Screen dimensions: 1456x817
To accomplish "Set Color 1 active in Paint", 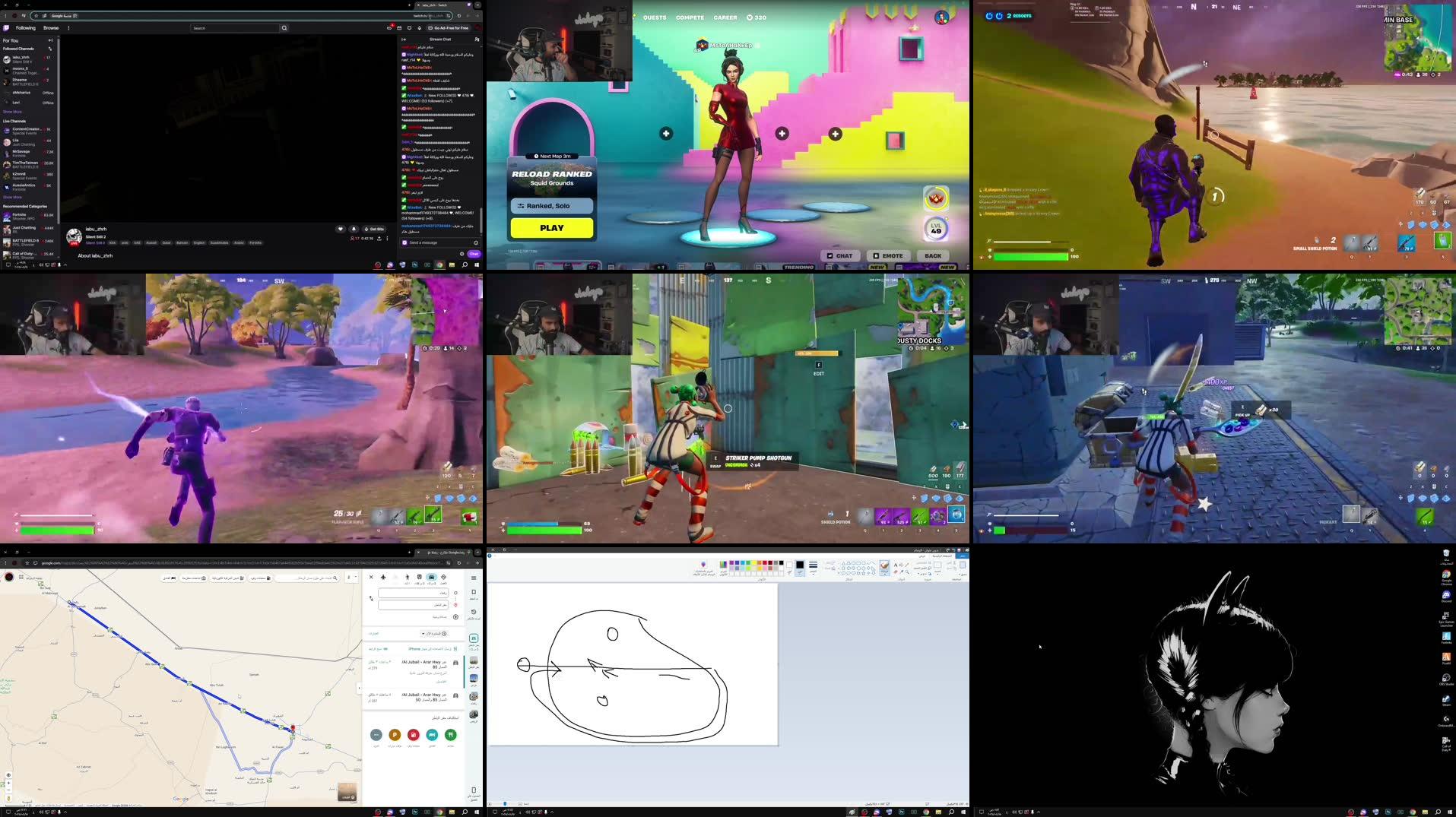I will click(x=800, y=568).
